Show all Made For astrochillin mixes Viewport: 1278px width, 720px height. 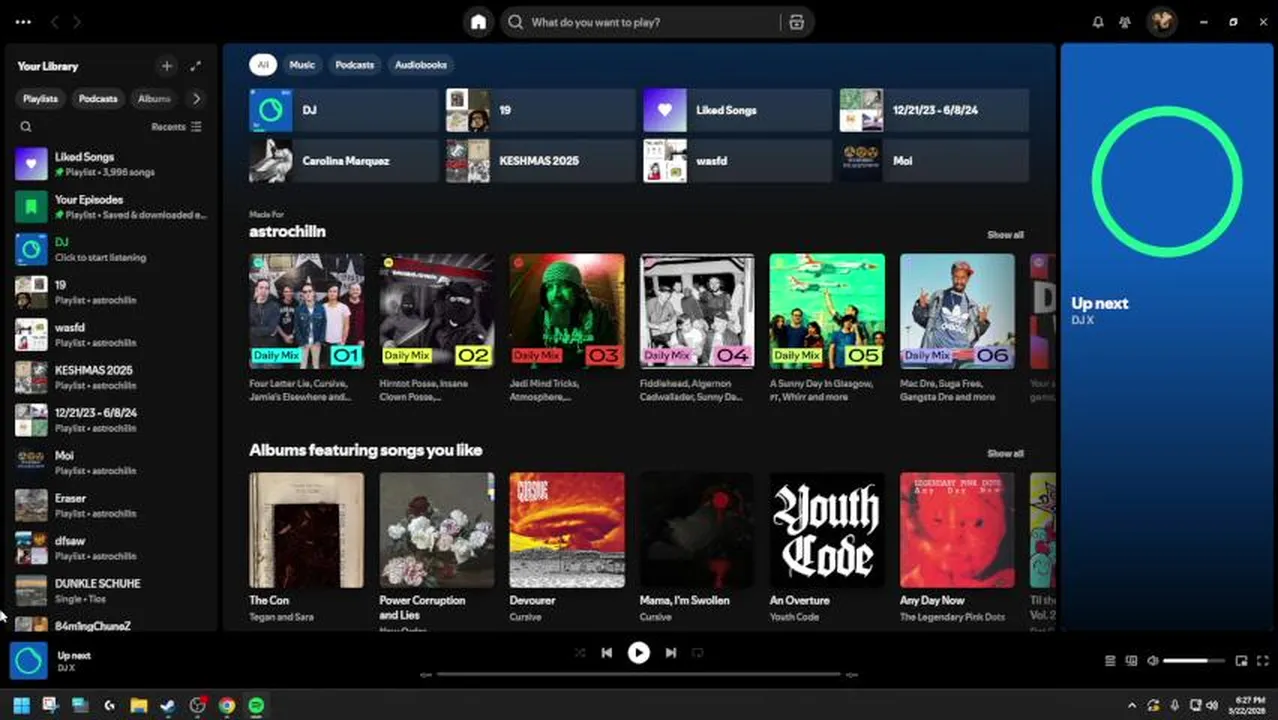point(1005,235)
